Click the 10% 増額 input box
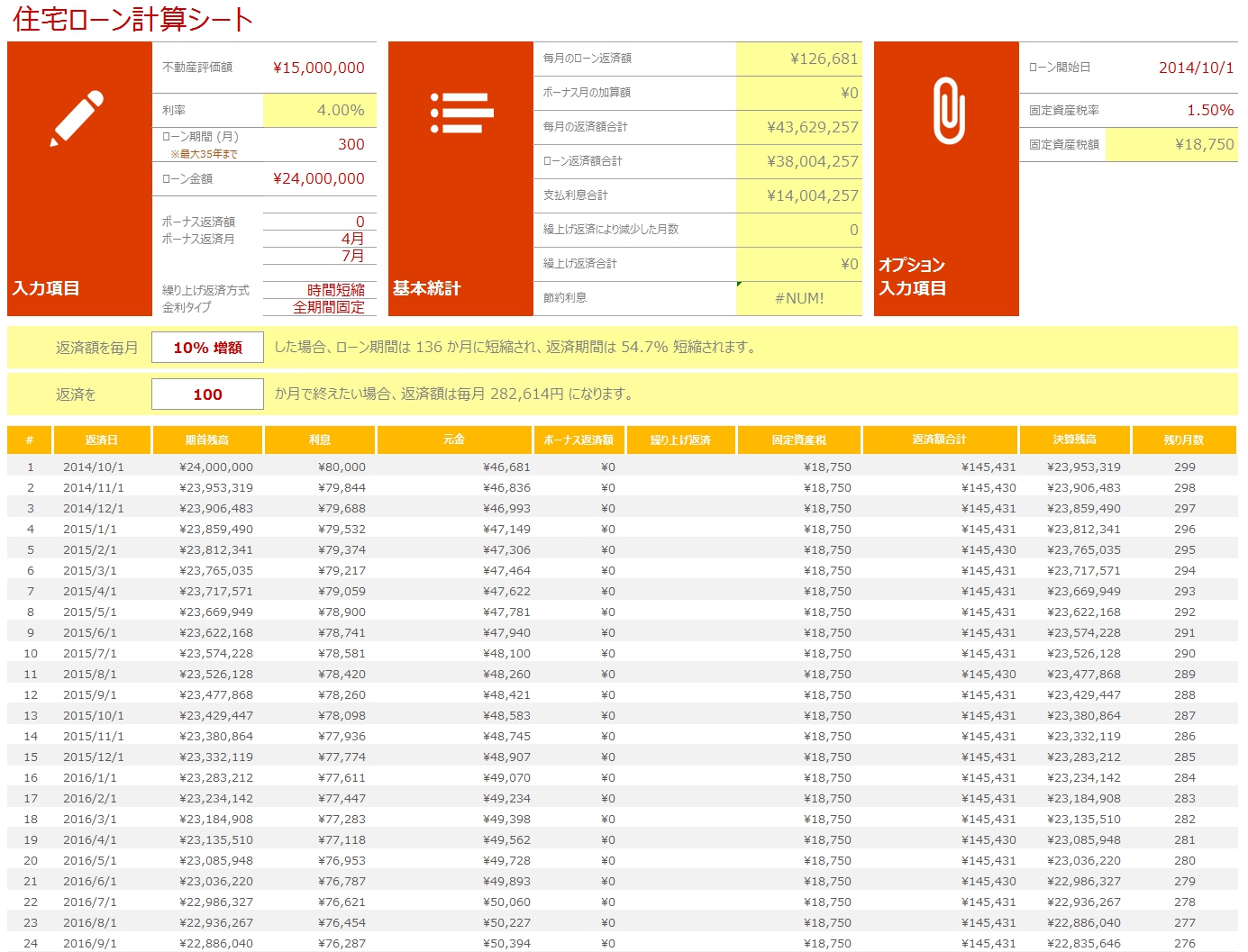1248x952 pixels. [207, 348]
